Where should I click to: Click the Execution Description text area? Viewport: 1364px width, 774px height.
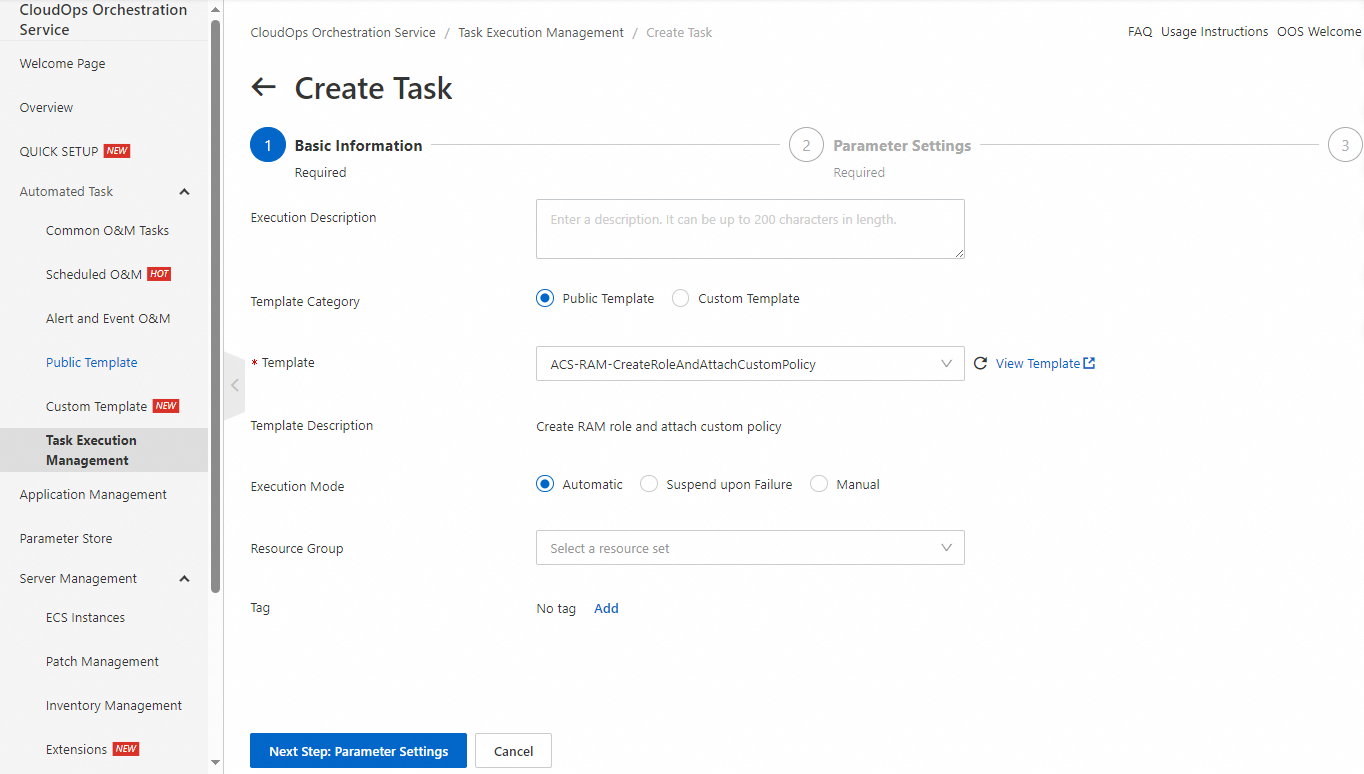coord(750,229)
